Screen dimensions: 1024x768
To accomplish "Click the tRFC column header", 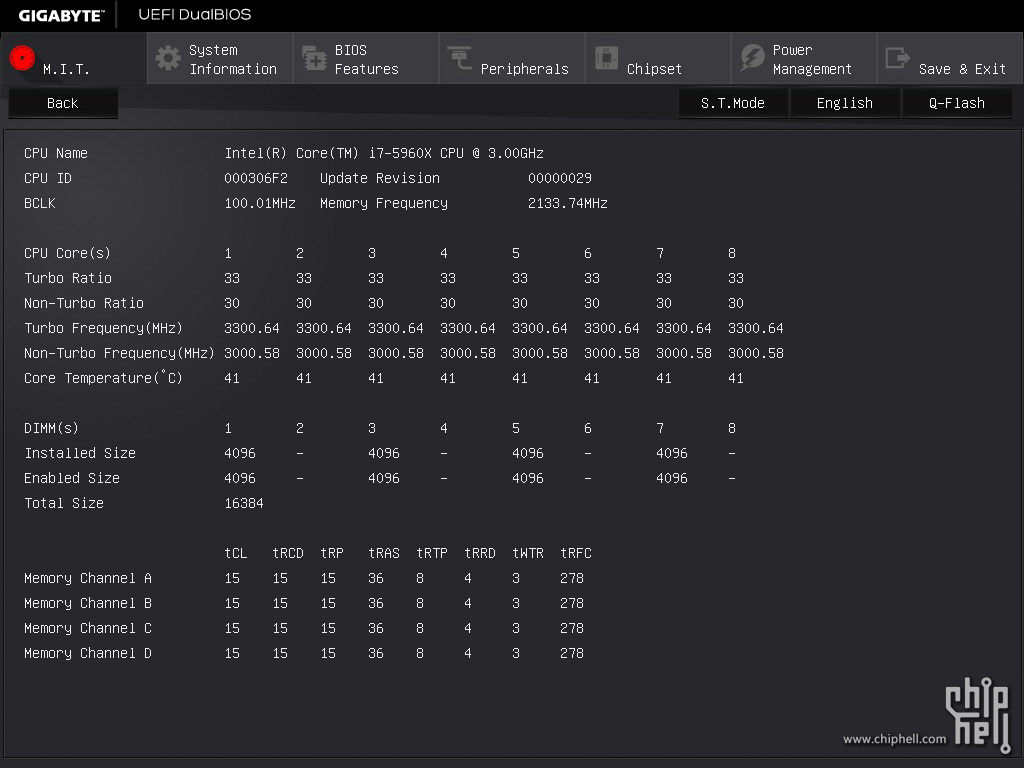I will 576,553.
